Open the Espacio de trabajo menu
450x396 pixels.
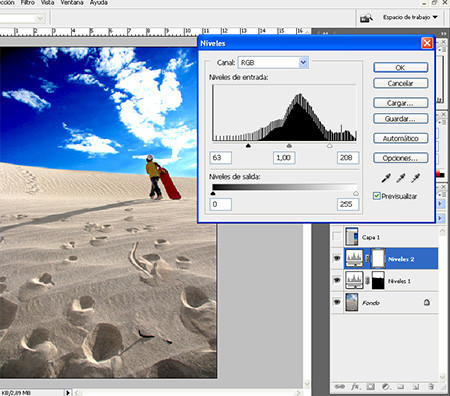[410, 17]
